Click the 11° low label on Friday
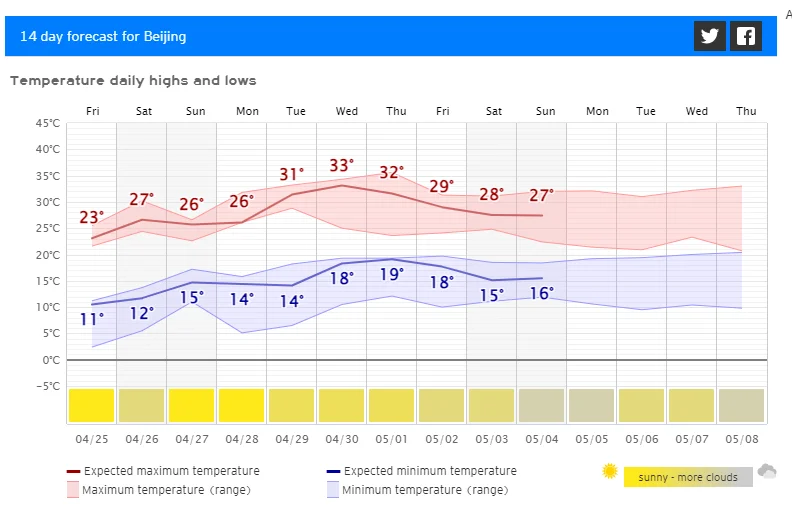 click(92, 320)
